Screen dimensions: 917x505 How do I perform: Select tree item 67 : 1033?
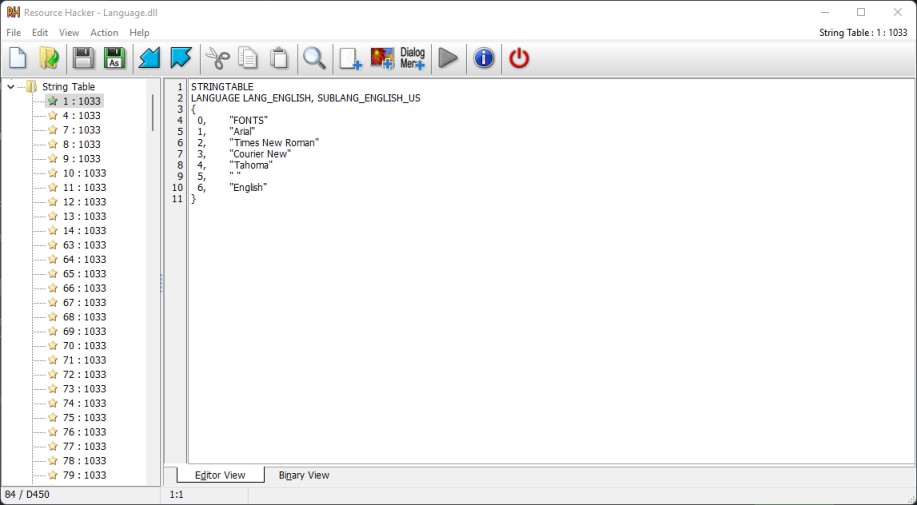click(84, 302)
